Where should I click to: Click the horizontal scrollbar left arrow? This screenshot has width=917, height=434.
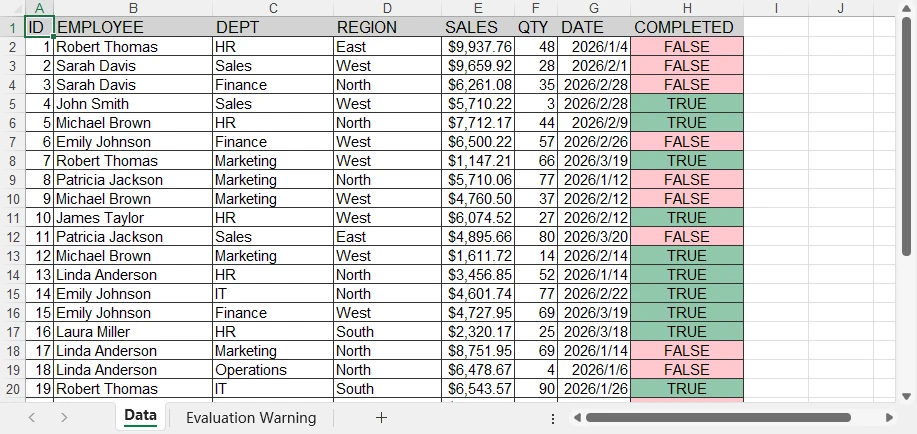click(576, 418)
